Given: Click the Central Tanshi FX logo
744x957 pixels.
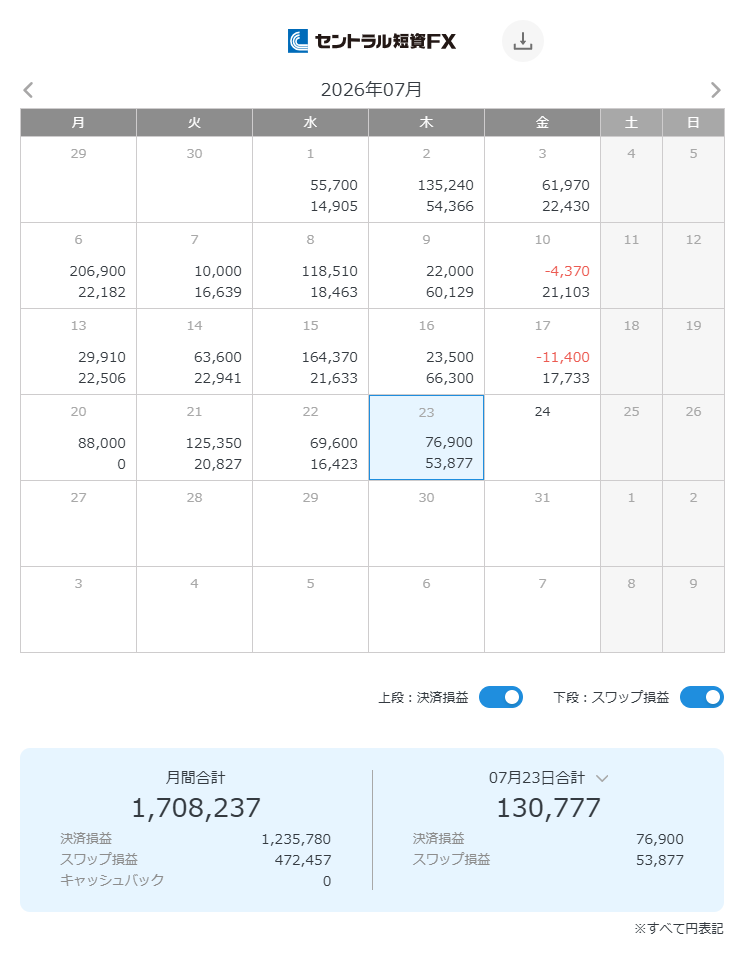Looking at the screenshot, I should pyautogui.click(x=372, y=41).
